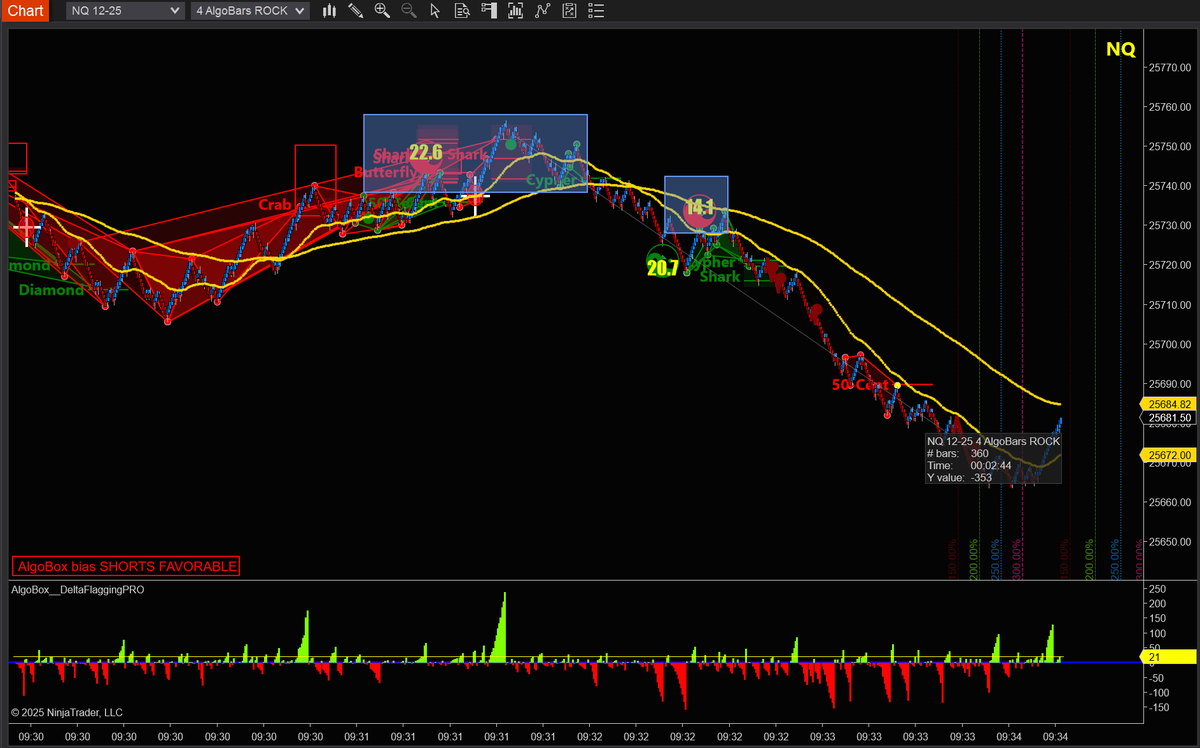The width and height of the screenshot is (1200, 748).
Task: Click the 50 Cent red label
Action: click(860, 384)
